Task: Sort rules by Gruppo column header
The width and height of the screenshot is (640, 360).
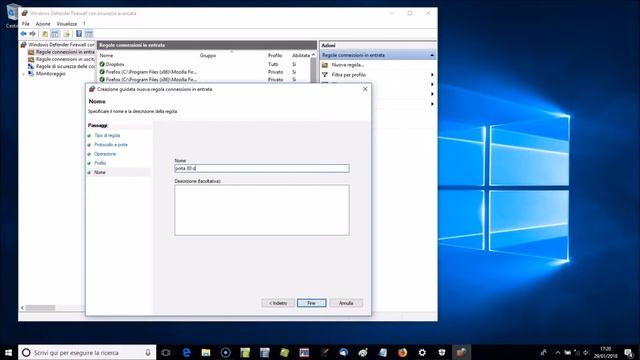Action: [208, 55]
